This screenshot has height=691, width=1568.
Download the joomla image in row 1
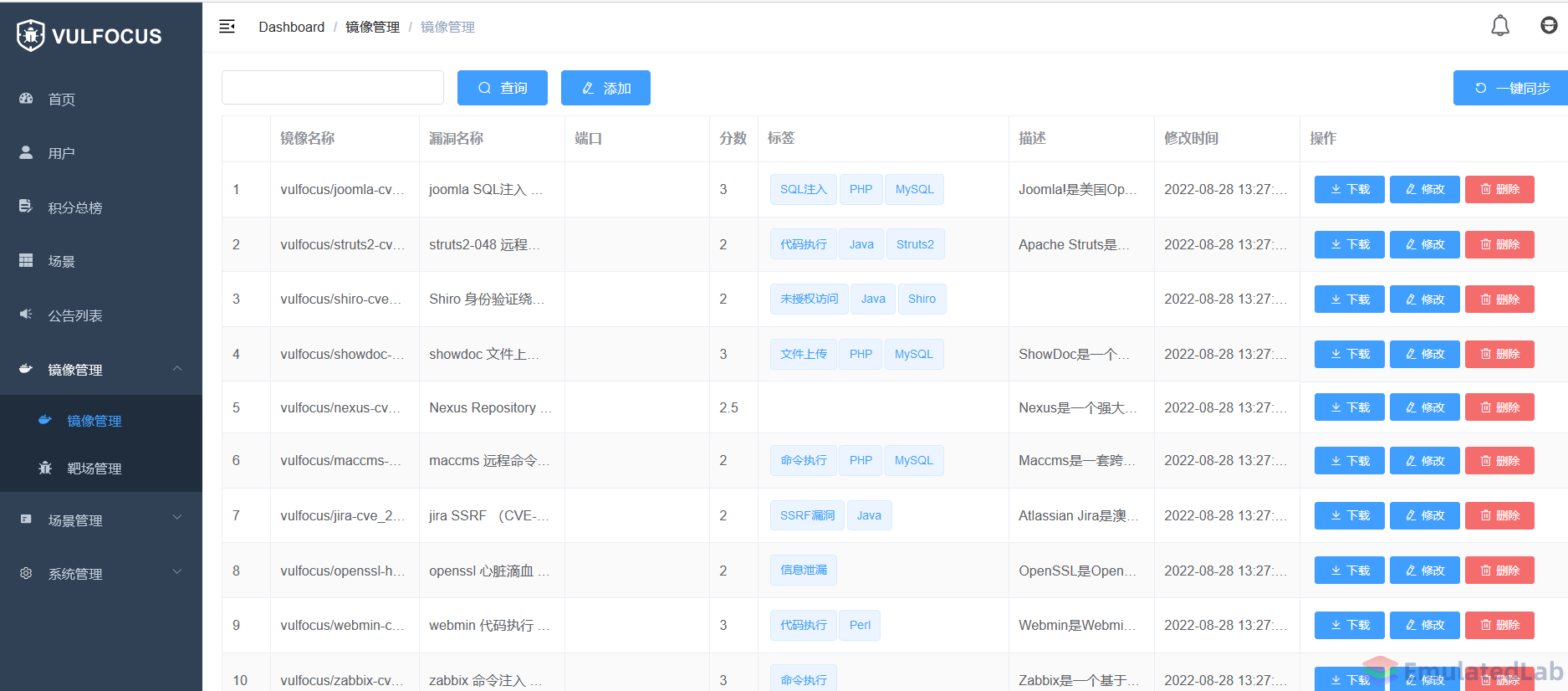tap(1350, 189)
